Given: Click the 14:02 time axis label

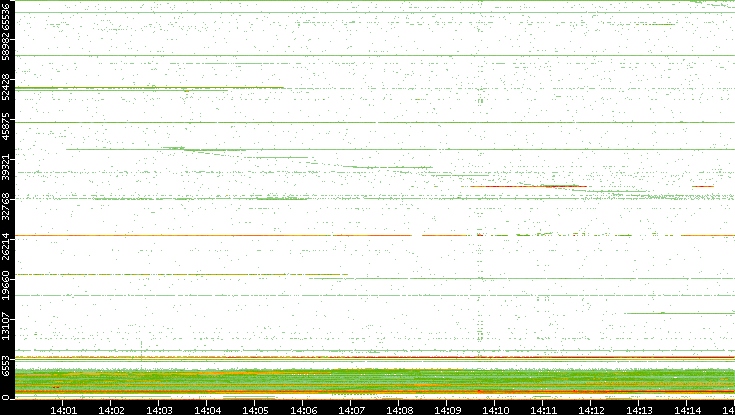Looking at the screenshot, I should pos(112,409).
